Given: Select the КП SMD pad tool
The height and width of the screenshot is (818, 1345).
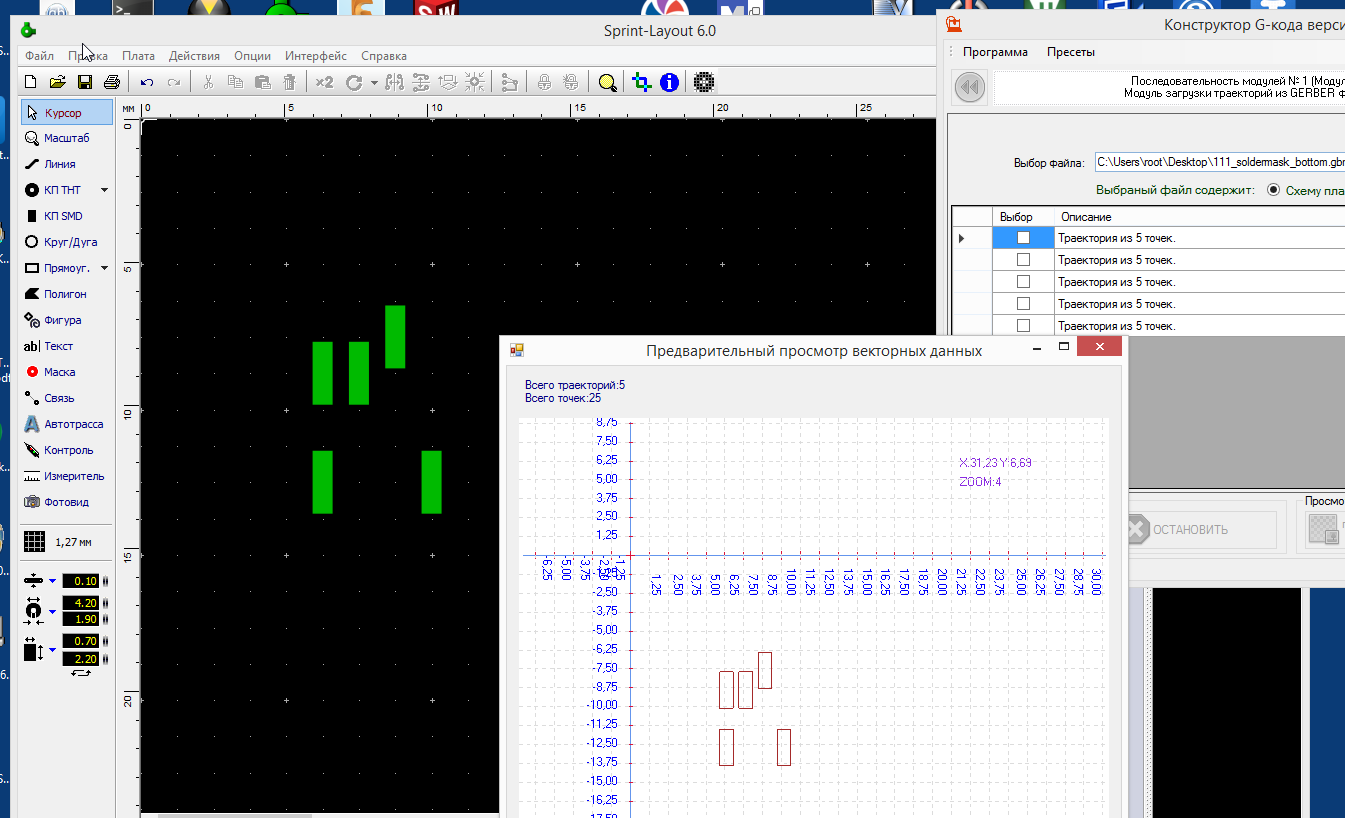Looking at the screenshot, I should pos(67,216).
